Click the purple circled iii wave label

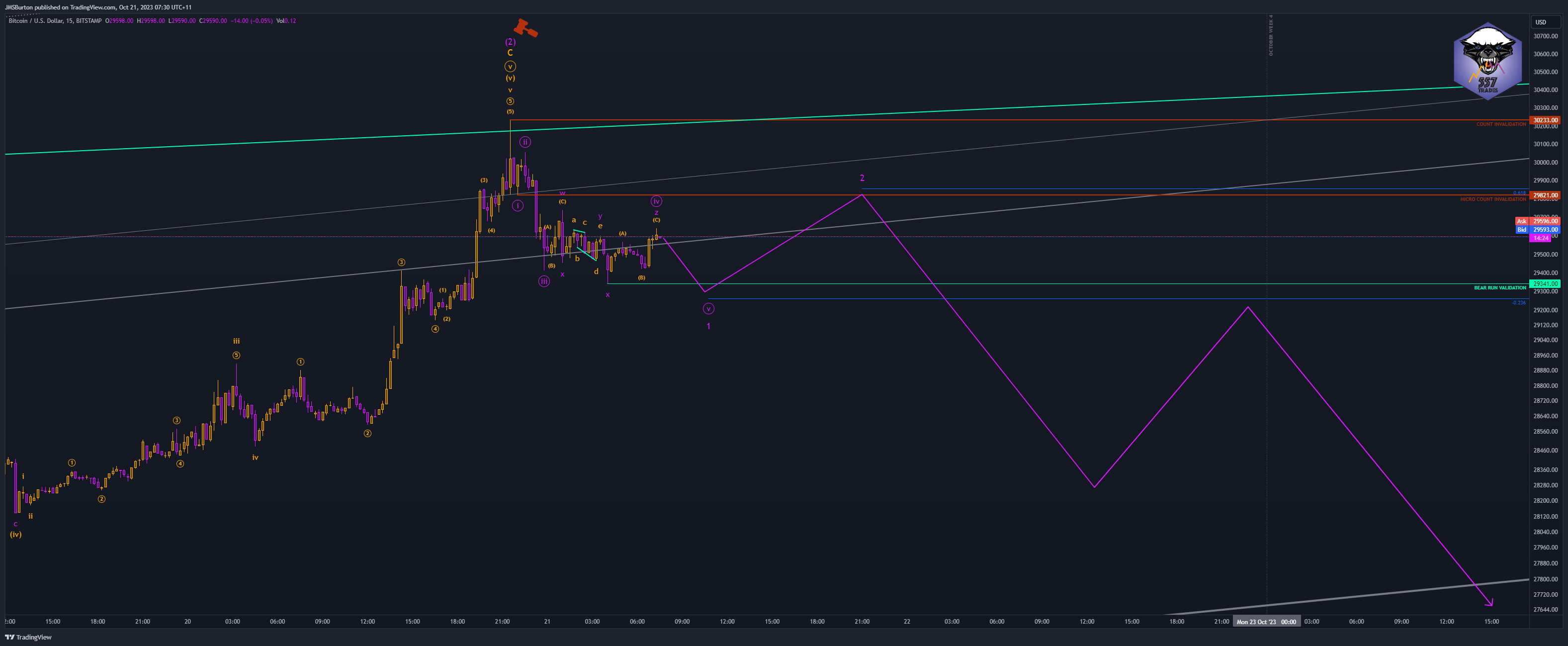tap(544, 281)
